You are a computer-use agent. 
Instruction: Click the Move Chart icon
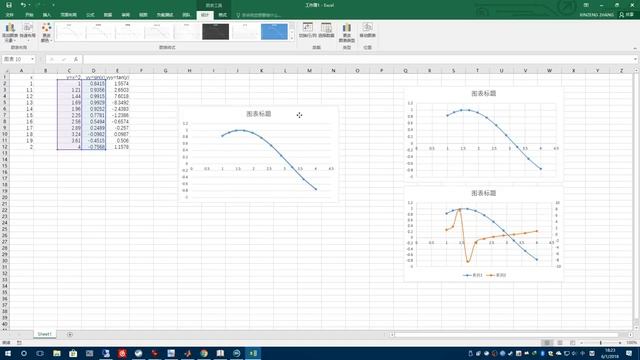(x=367, y=30)
